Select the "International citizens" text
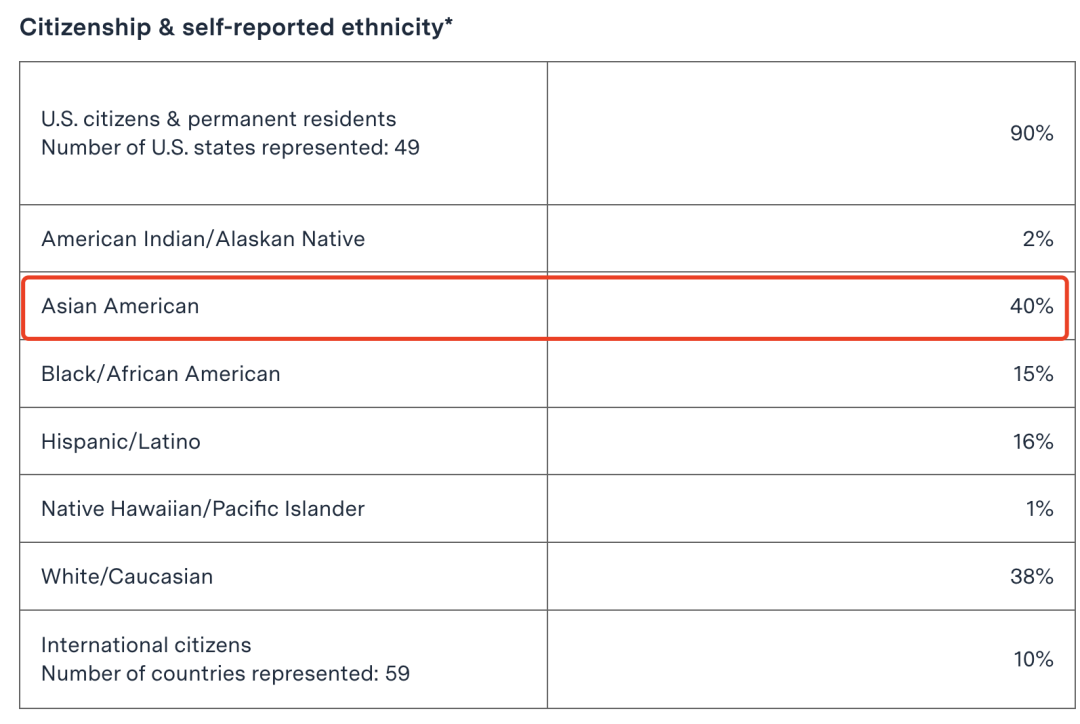Image resolution: width=1080 pixels, height=724 pixels. (x=146, y=645)
